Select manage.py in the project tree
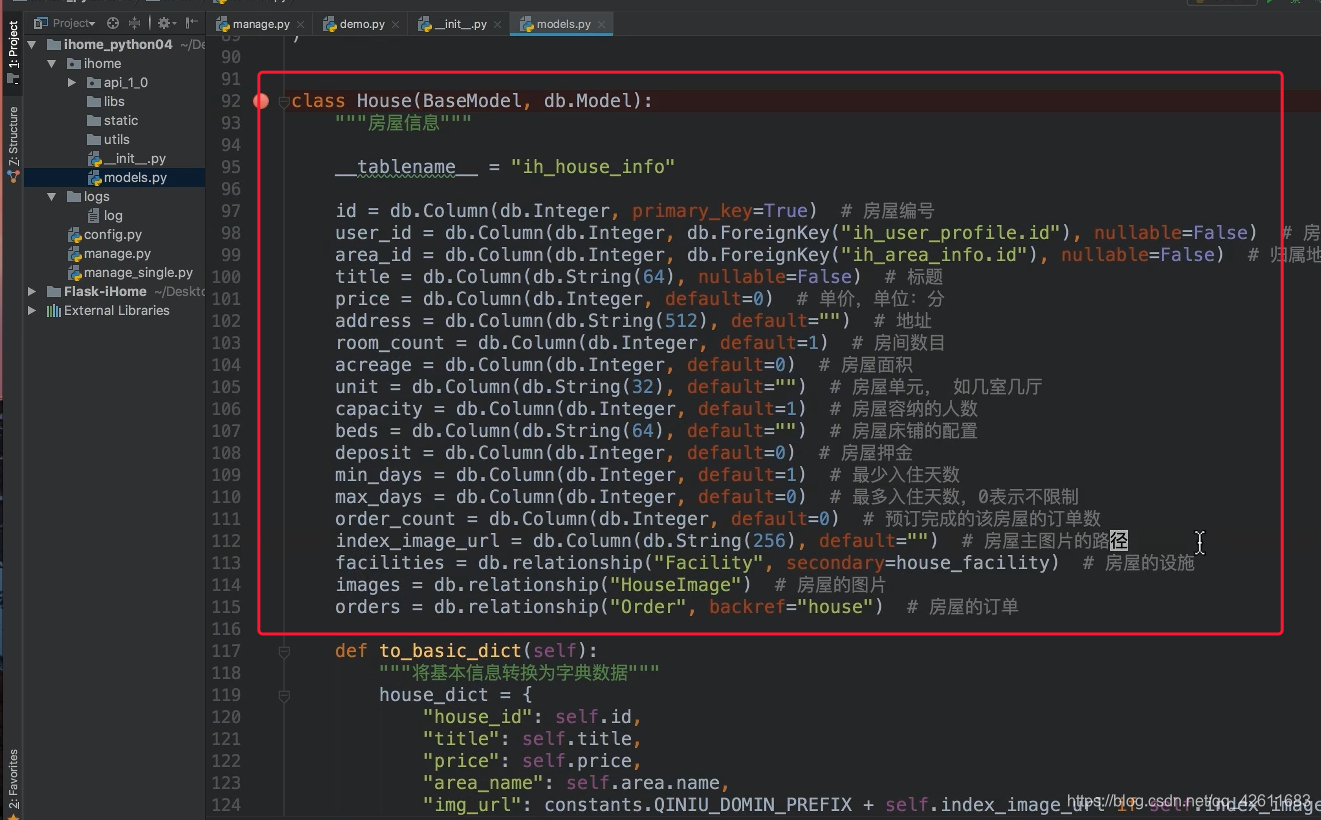 (117, 254)
